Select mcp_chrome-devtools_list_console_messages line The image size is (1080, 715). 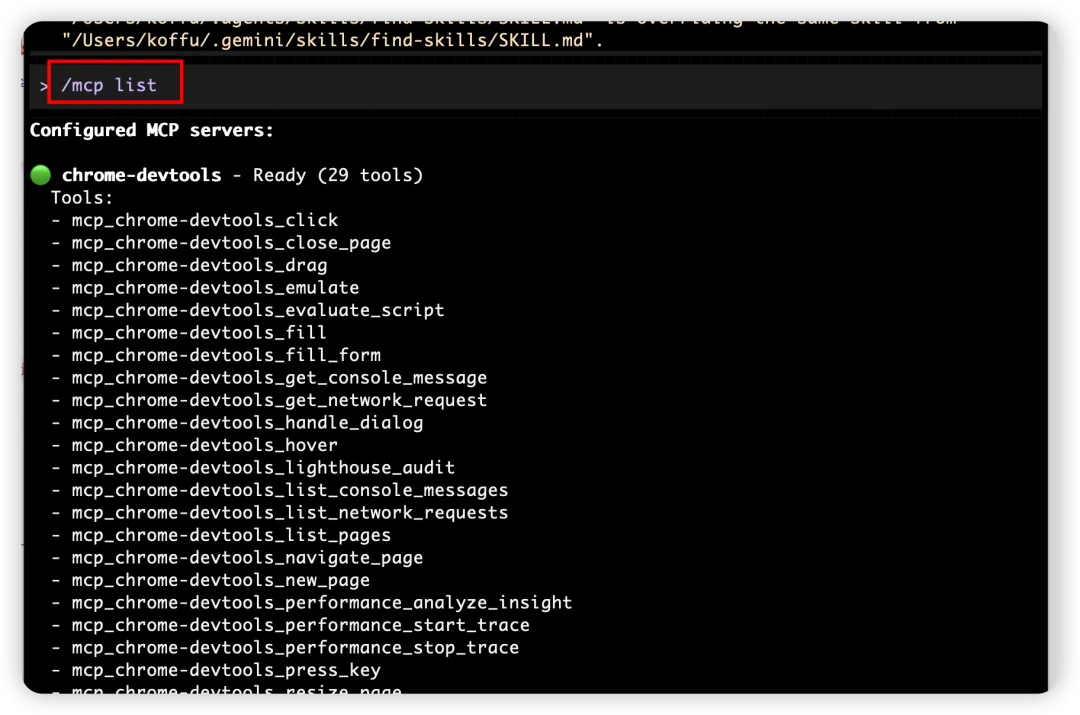289,490
